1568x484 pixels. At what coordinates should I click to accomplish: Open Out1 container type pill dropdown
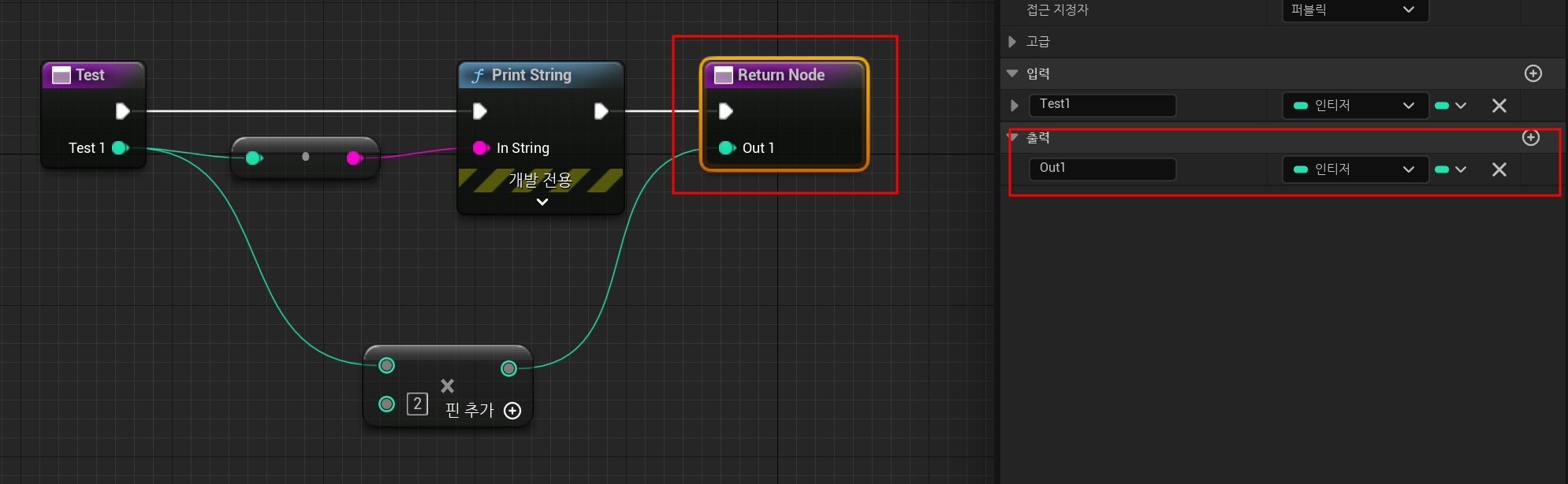point(1451,169)
